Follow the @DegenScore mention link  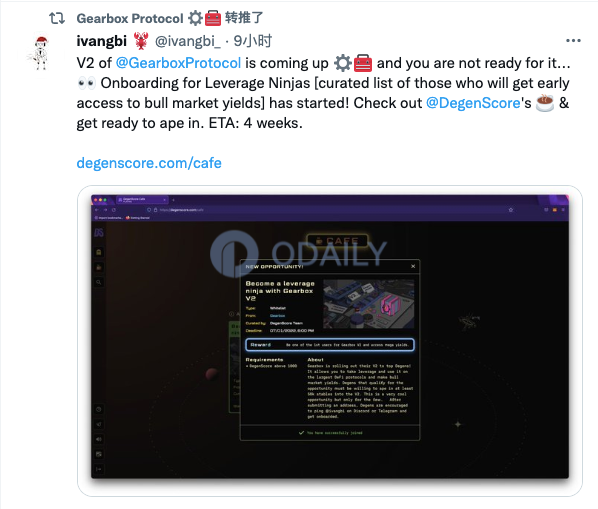point(473,103)
